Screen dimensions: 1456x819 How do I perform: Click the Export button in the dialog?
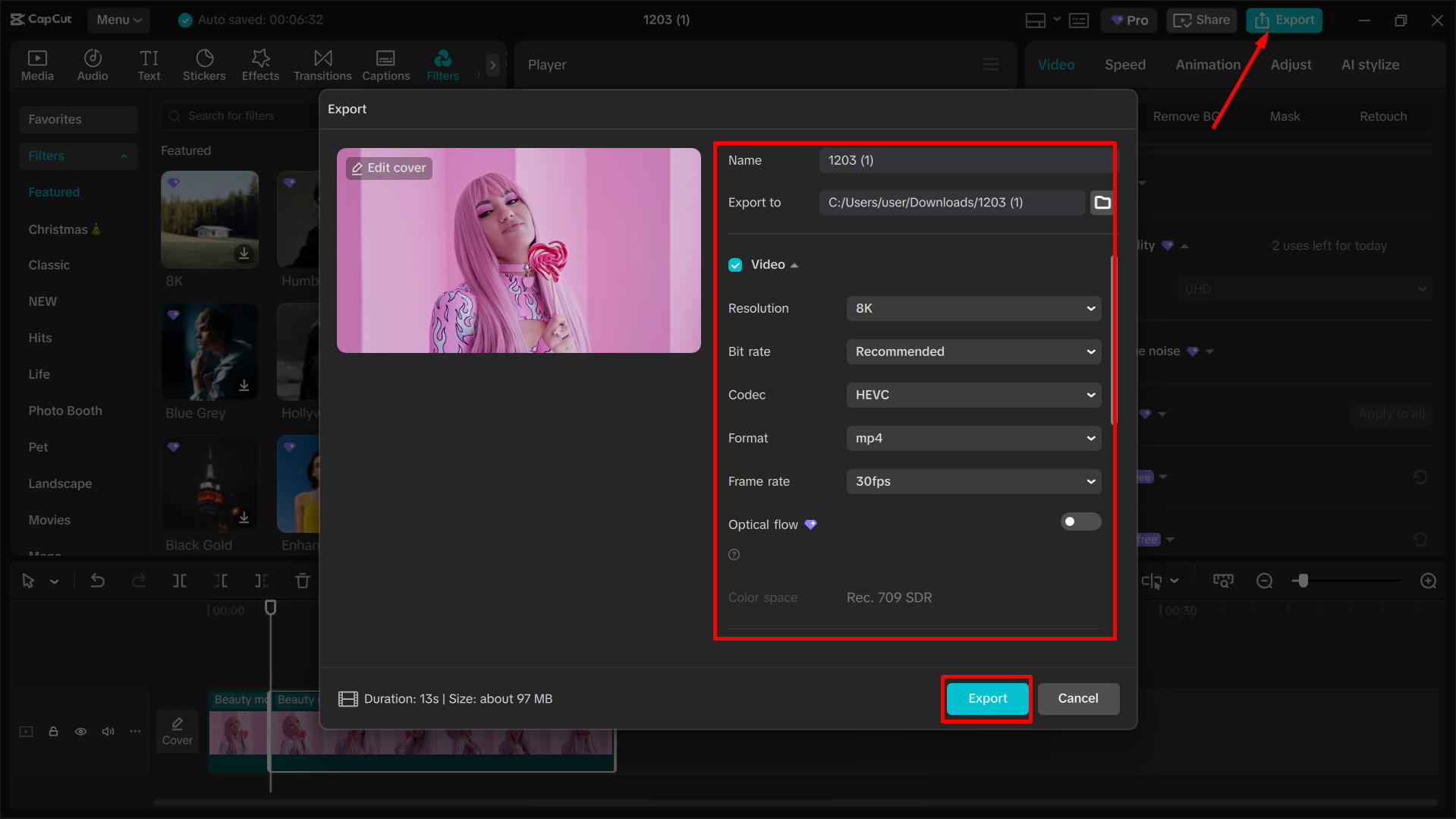[x=986, y=698]
